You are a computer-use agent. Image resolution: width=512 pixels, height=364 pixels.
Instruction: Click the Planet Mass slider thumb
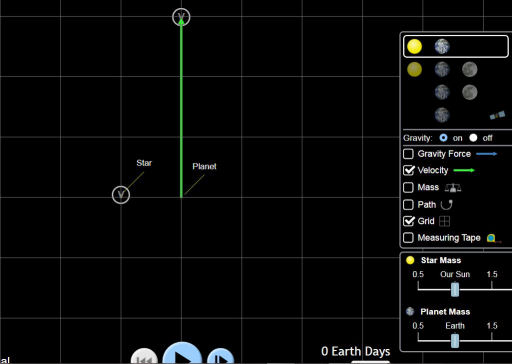[455, 341]
